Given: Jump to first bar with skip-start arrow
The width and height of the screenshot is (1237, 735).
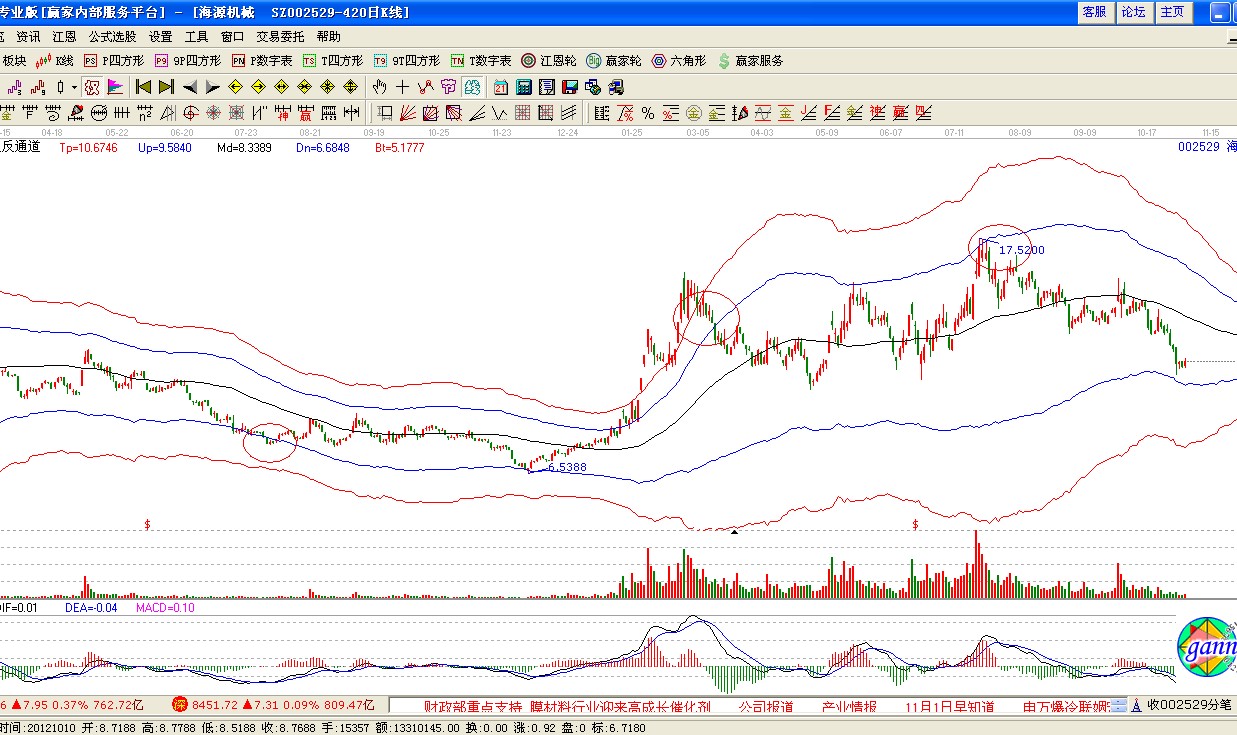Looking at the screenshot, I should click(x=143, y=87).
